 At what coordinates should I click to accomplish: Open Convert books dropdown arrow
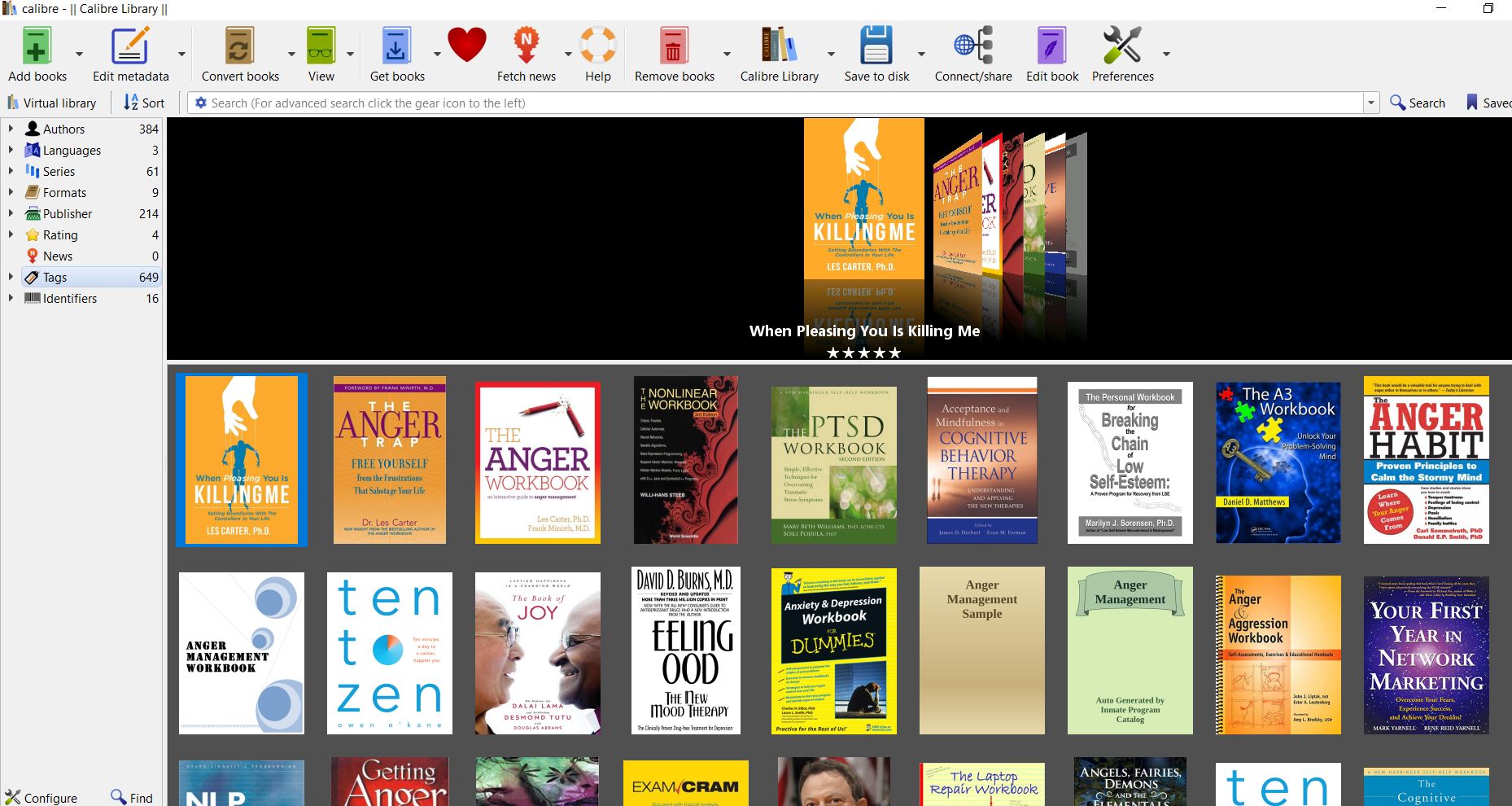point(291,55)
